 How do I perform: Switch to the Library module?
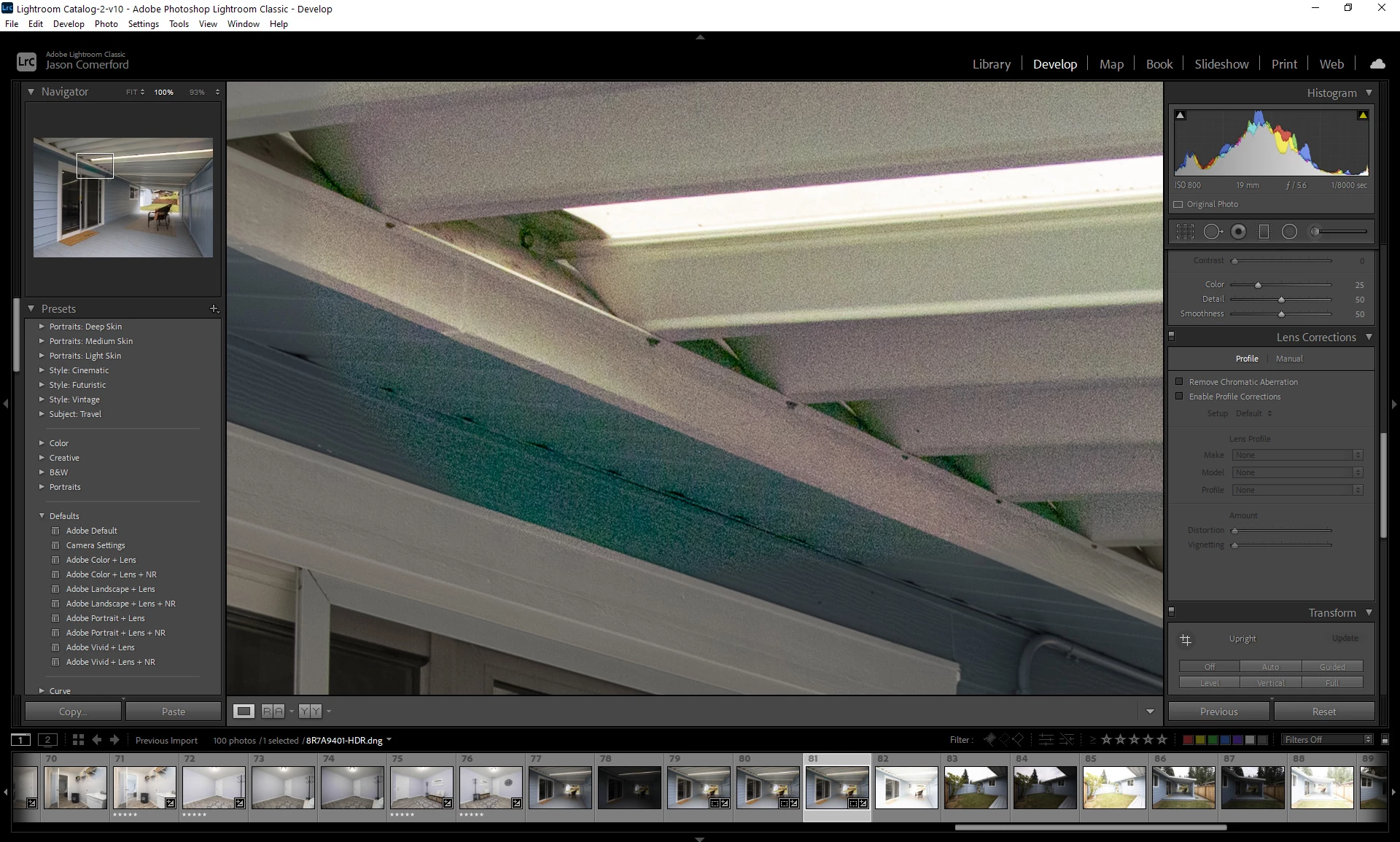coord(991,64)
